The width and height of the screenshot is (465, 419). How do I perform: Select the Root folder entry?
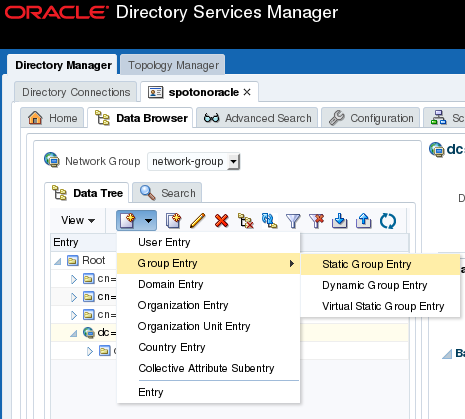pos(86,260)
